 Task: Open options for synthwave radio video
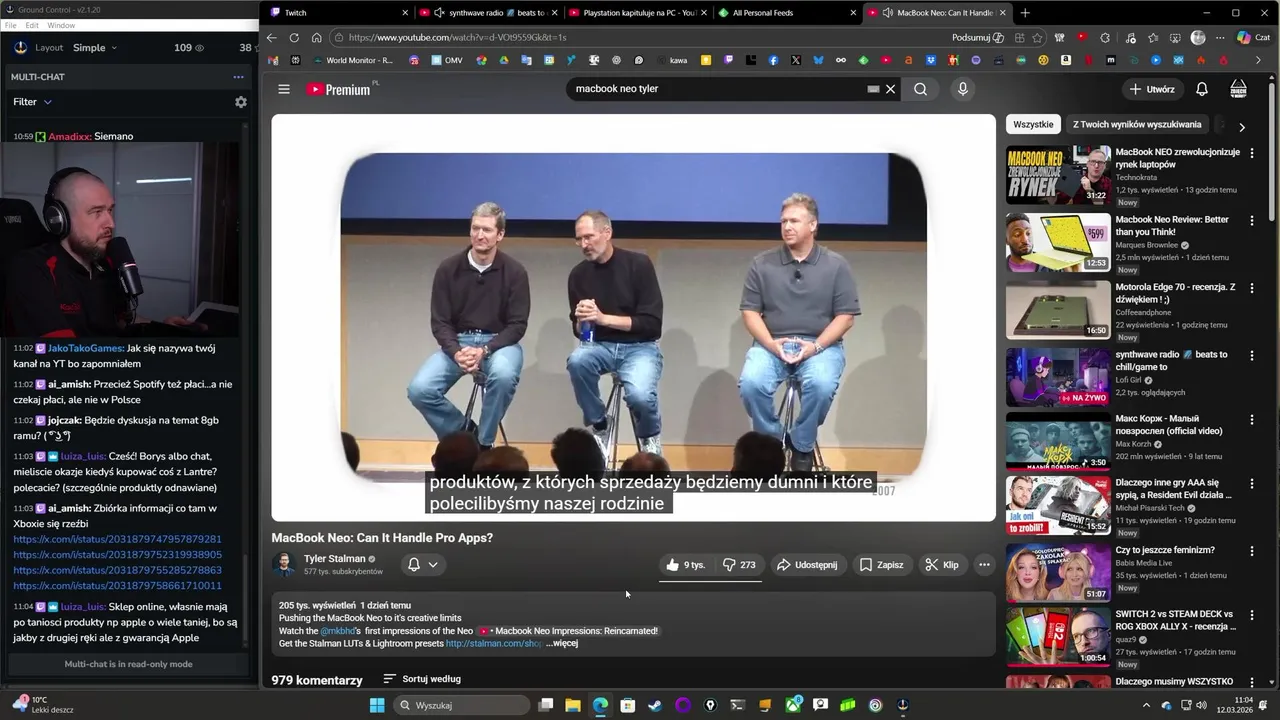tap(1251, 355)
